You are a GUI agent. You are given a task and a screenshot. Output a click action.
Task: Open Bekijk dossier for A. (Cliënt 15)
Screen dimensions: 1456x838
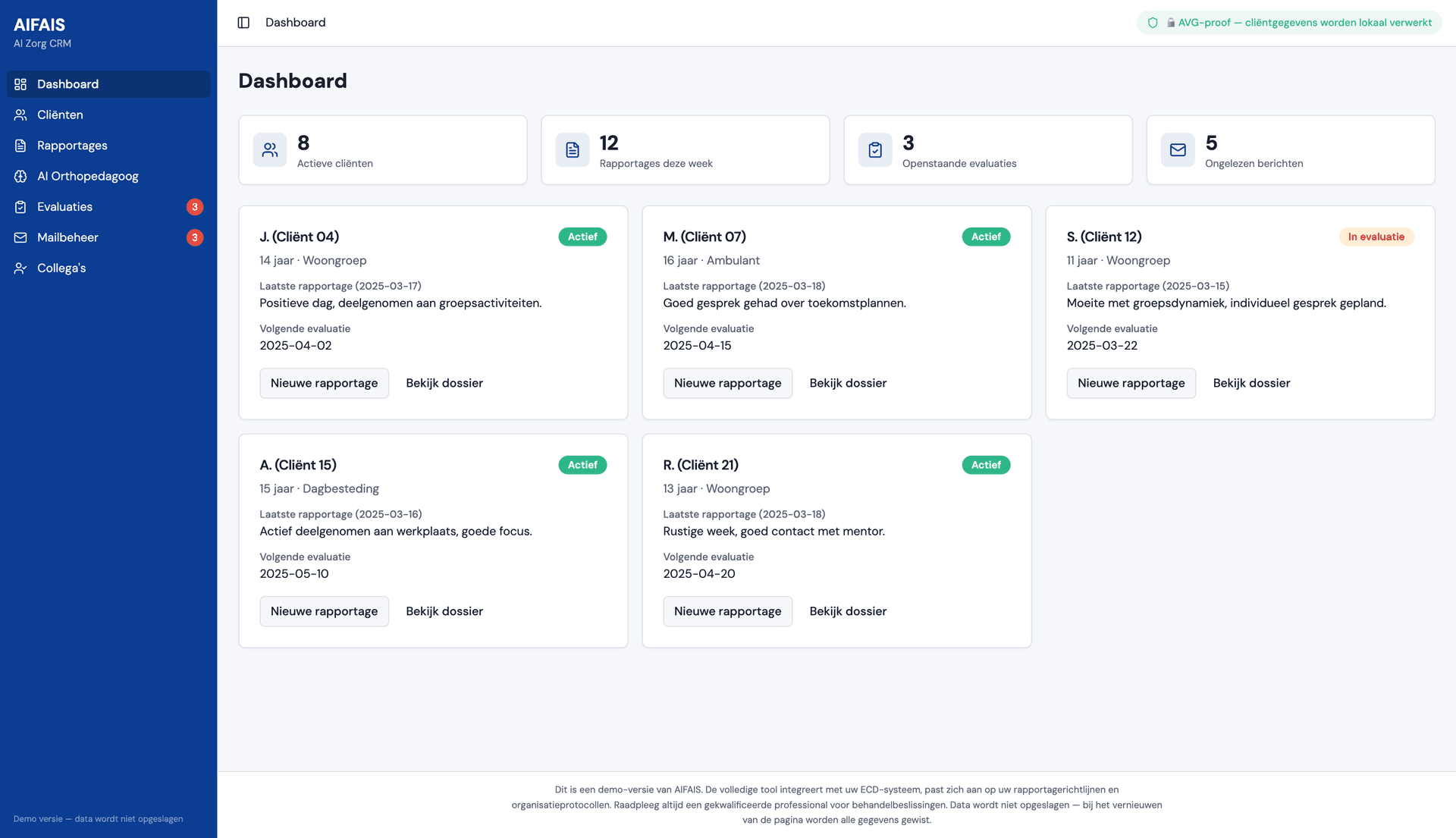click(x=444, y=610)
